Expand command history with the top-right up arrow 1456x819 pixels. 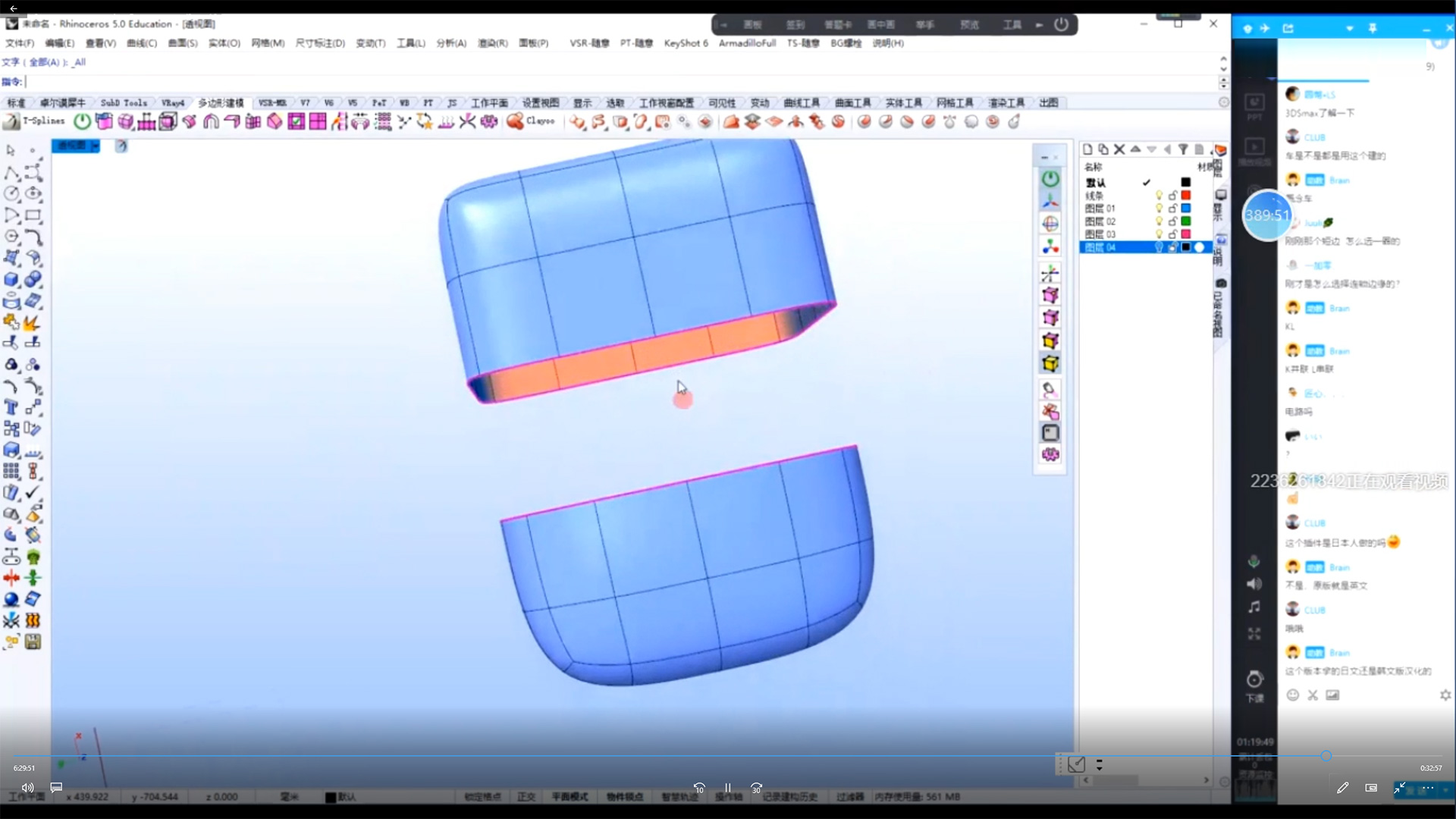(1223, 58)
